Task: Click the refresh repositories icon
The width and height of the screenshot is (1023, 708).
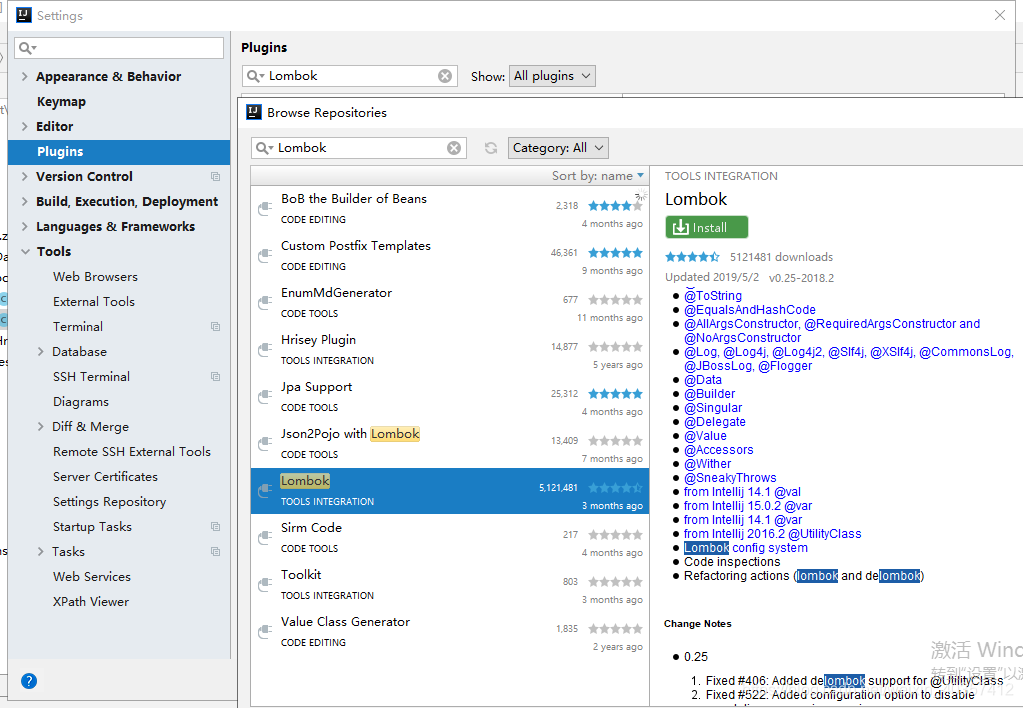Action: tap(491, 148)
